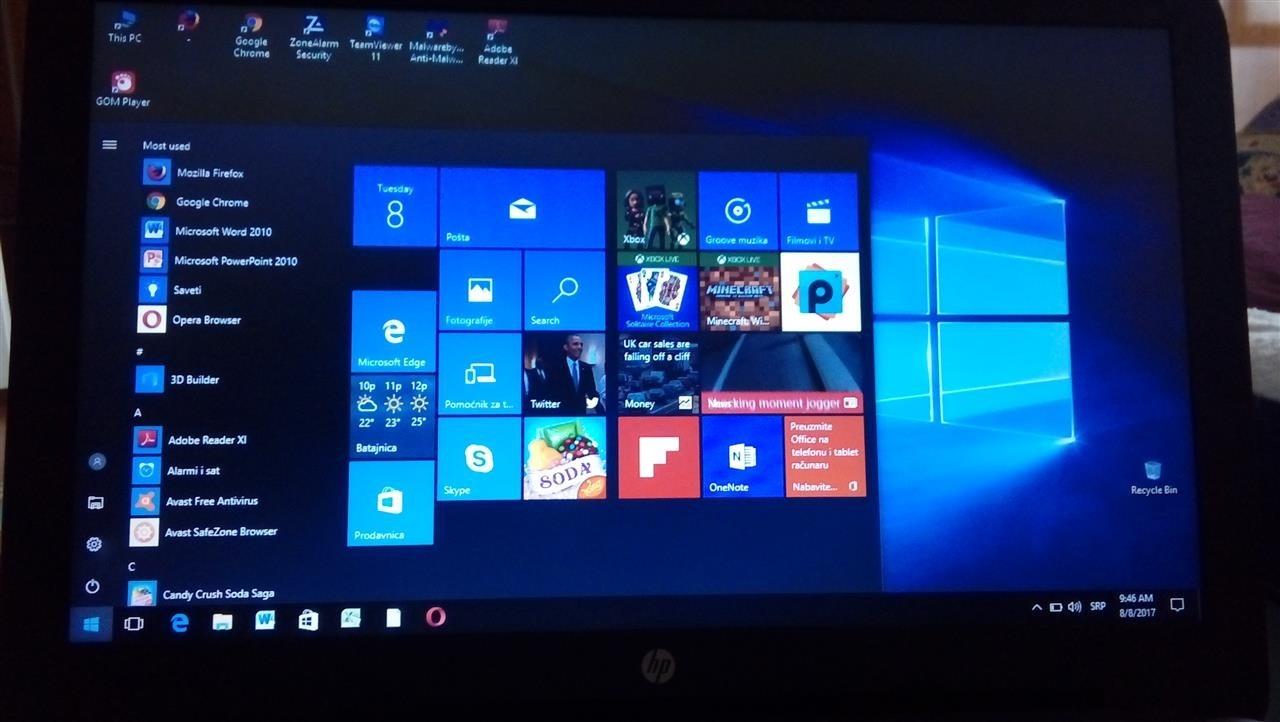Select the letter A group header

coord(138,412)
